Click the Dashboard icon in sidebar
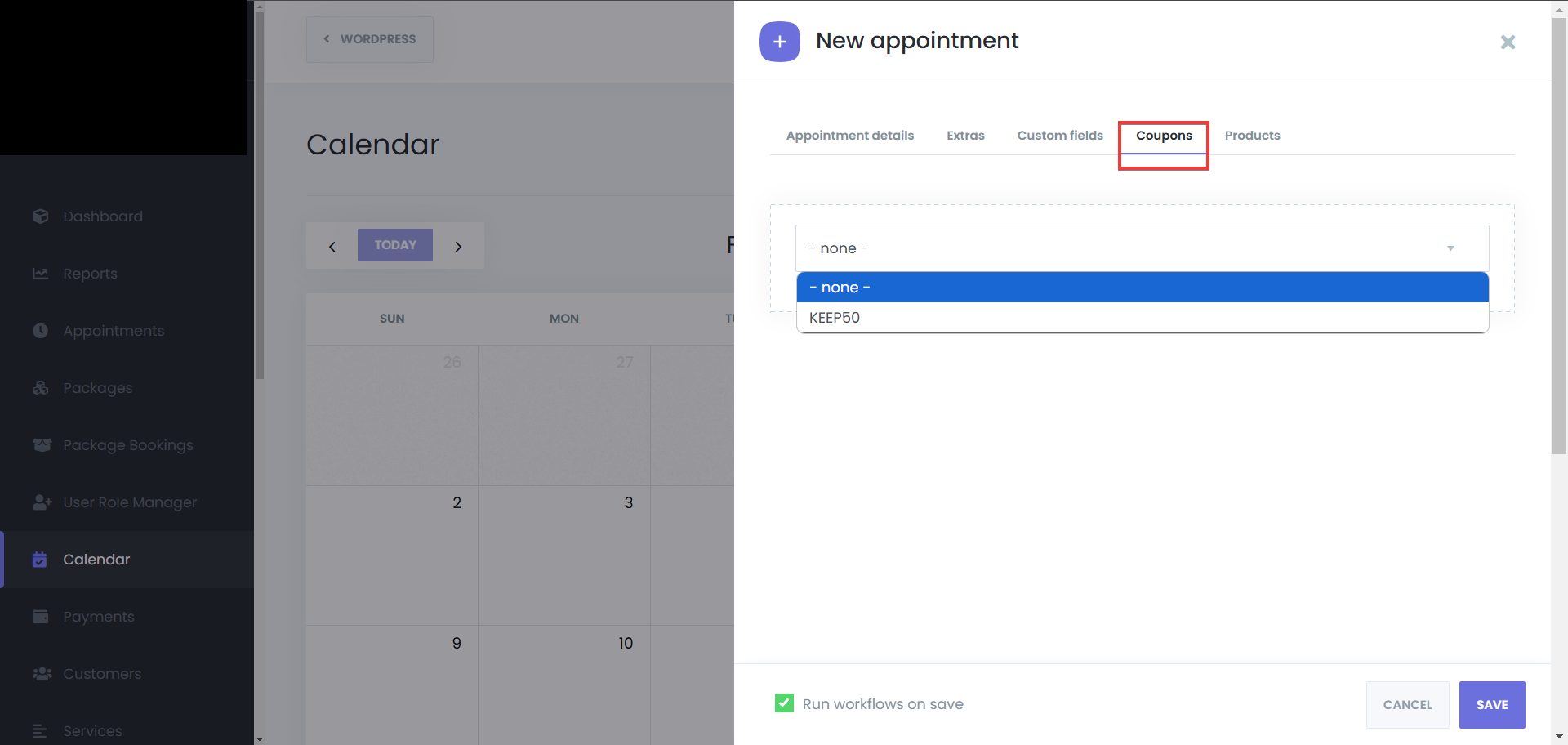Image resolution: width=1568 pixels, height=745 pixels. (x=40, y=216)
